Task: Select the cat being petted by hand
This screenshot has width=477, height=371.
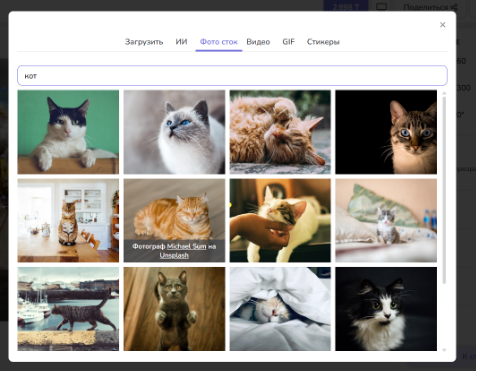Action: coord(280,220)
